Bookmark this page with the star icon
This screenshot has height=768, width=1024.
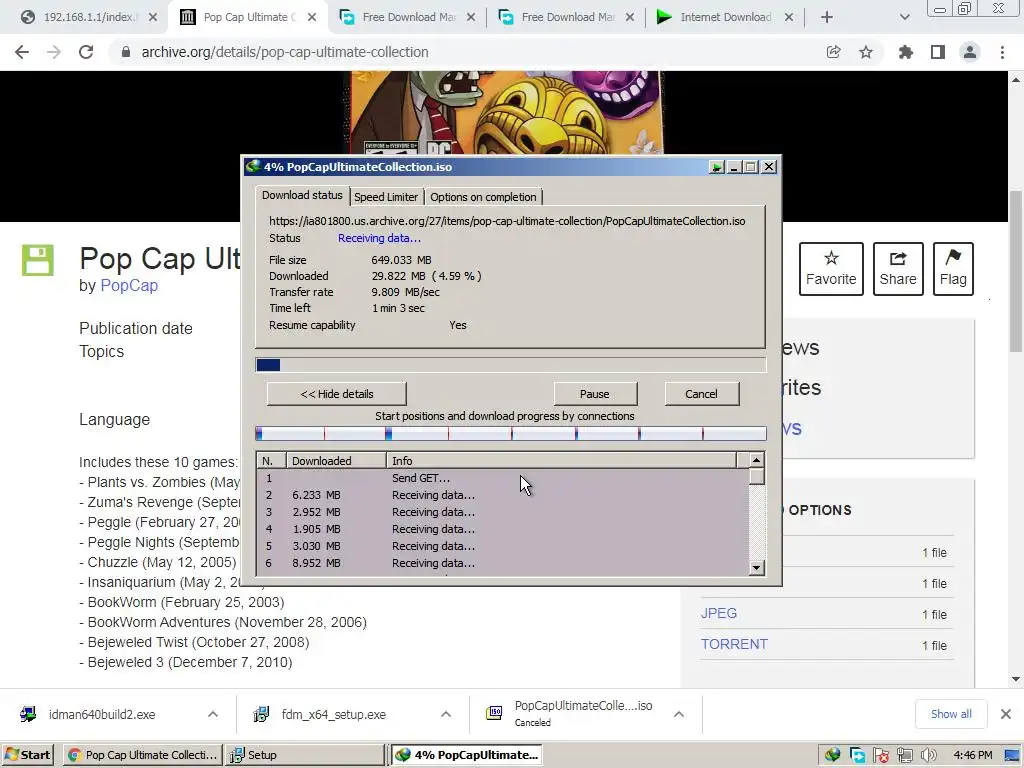866,52
